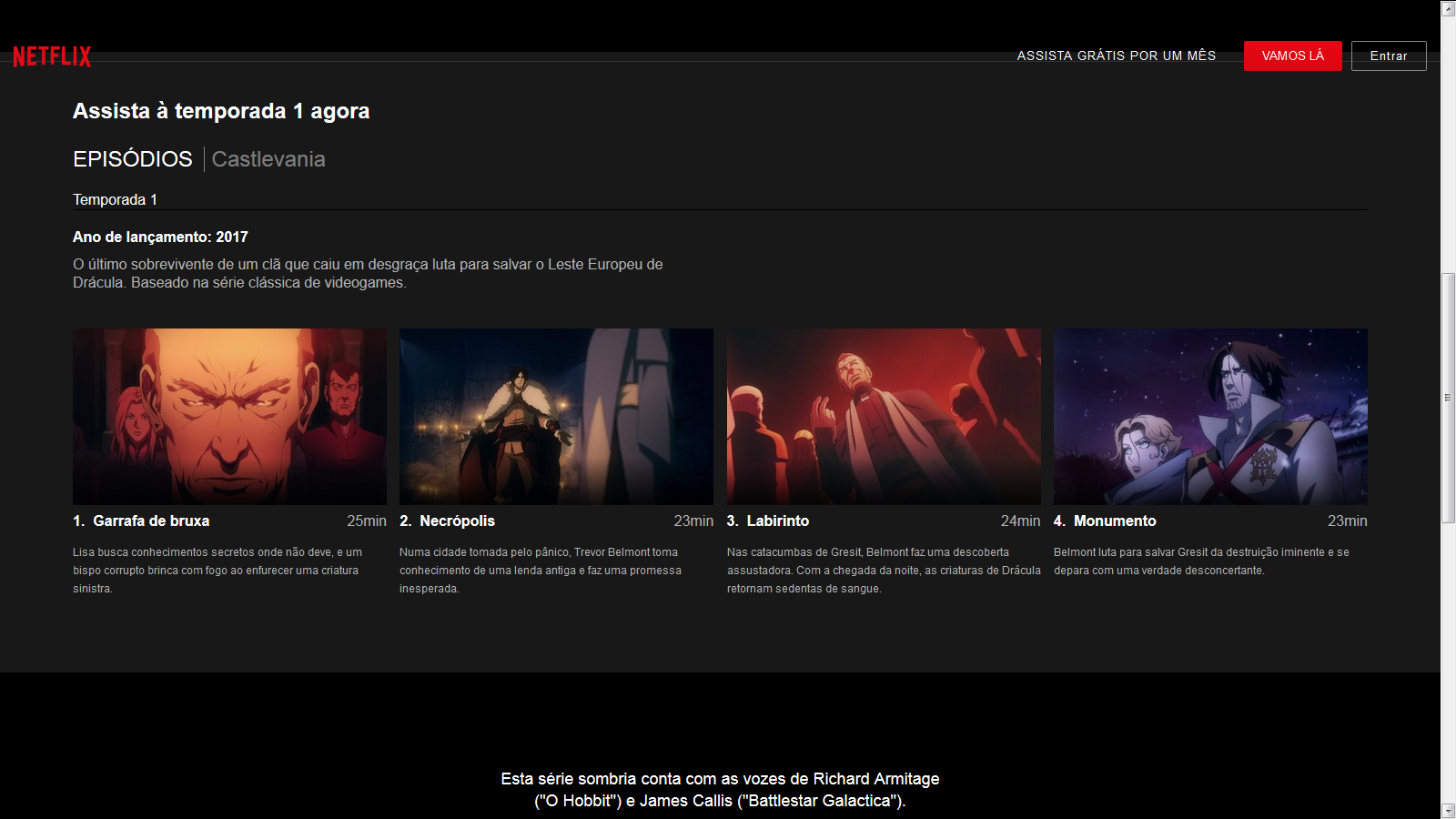This screenshot has width=1456, height=819.
Task: Click the title 2. Necrópolis
Action: coord(447,521)
